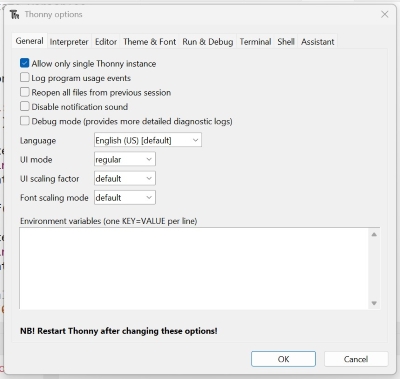
Task: Go to the Run & Debug tab
Action: (208, 42)
